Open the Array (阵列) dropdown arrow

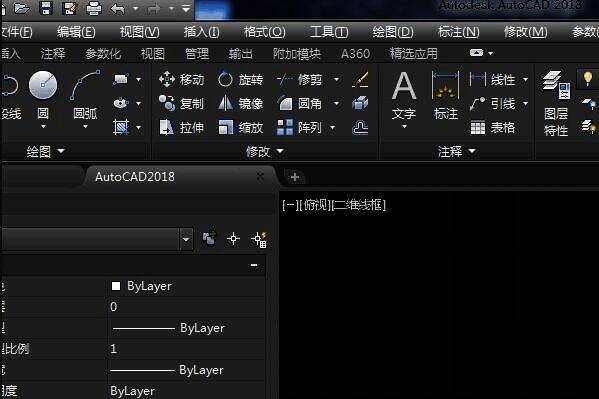pos(332,127)
